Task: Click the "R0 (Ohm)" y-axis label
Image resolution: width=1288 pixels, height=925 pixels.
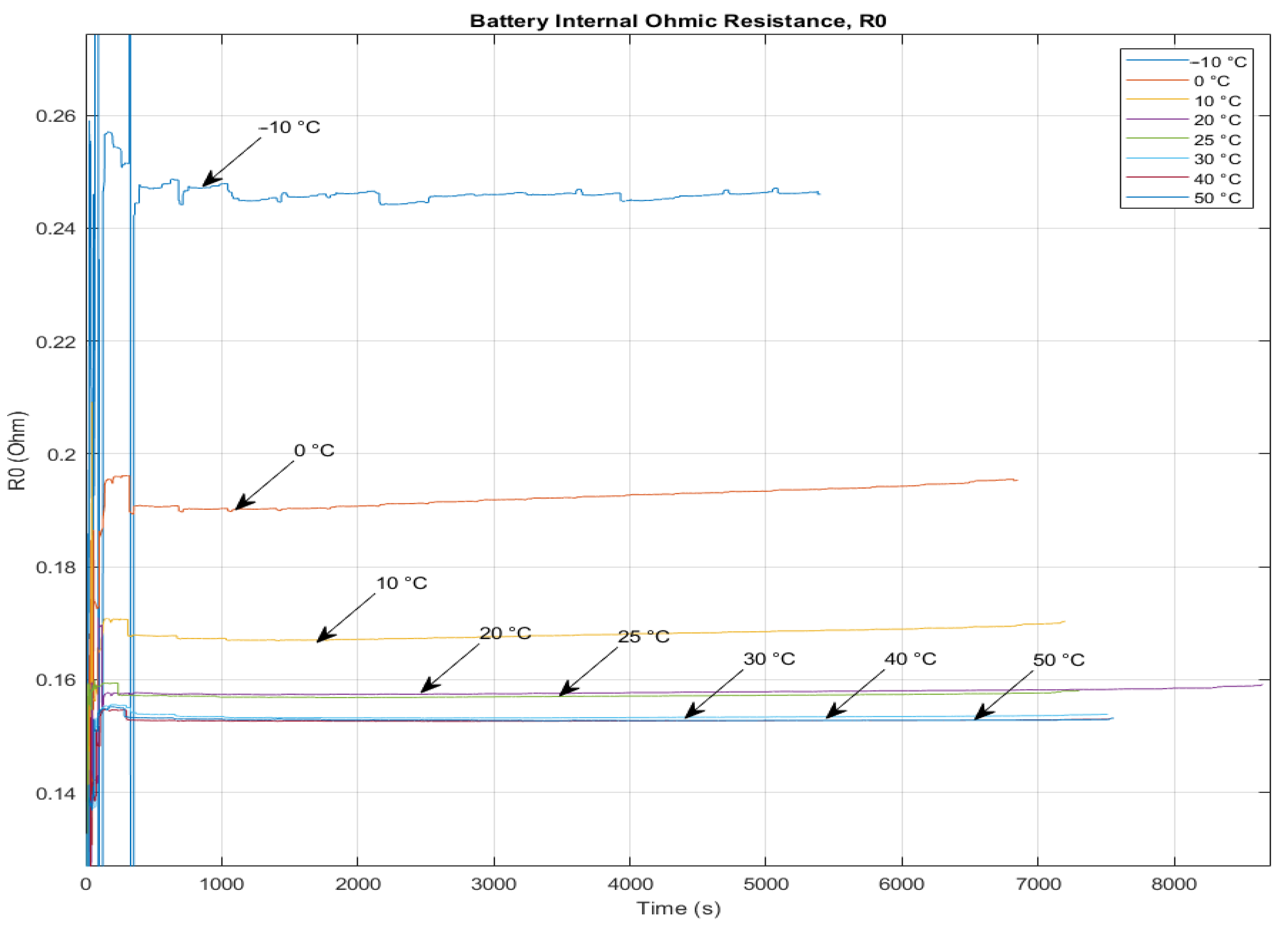Action: point(17,450)
